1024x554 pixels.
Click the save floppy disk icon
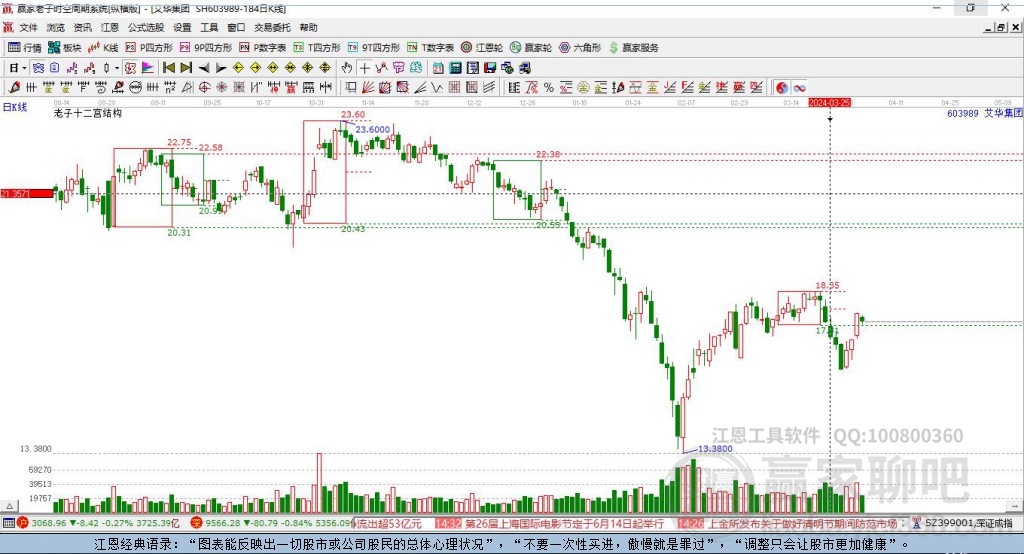point(490,68)
